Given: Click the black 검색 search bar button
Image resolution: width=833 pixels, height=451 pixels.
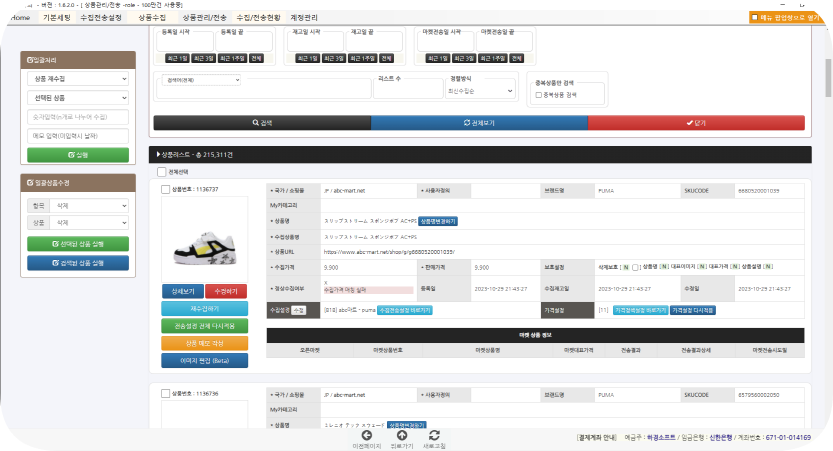Looking at the screenshot, I should click(261, 123).
